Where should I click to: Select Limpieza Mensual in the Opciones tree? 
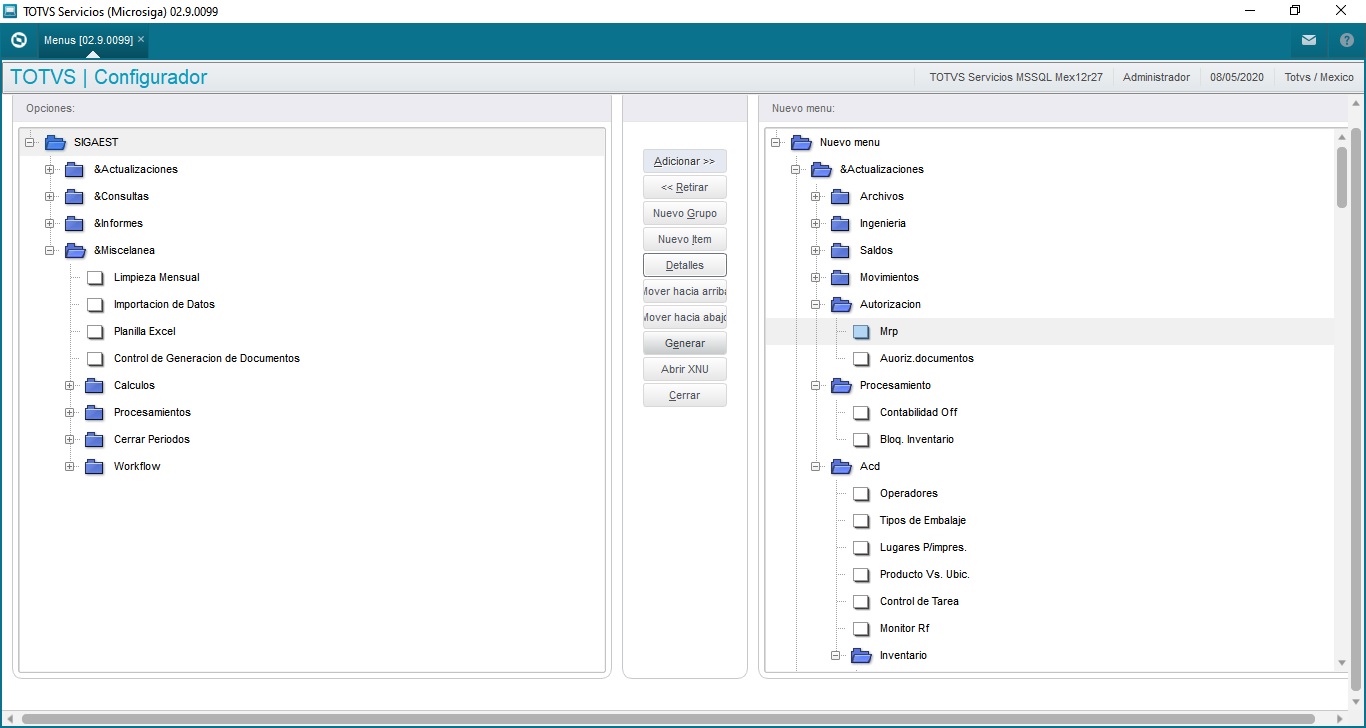[x=157, y=277]
